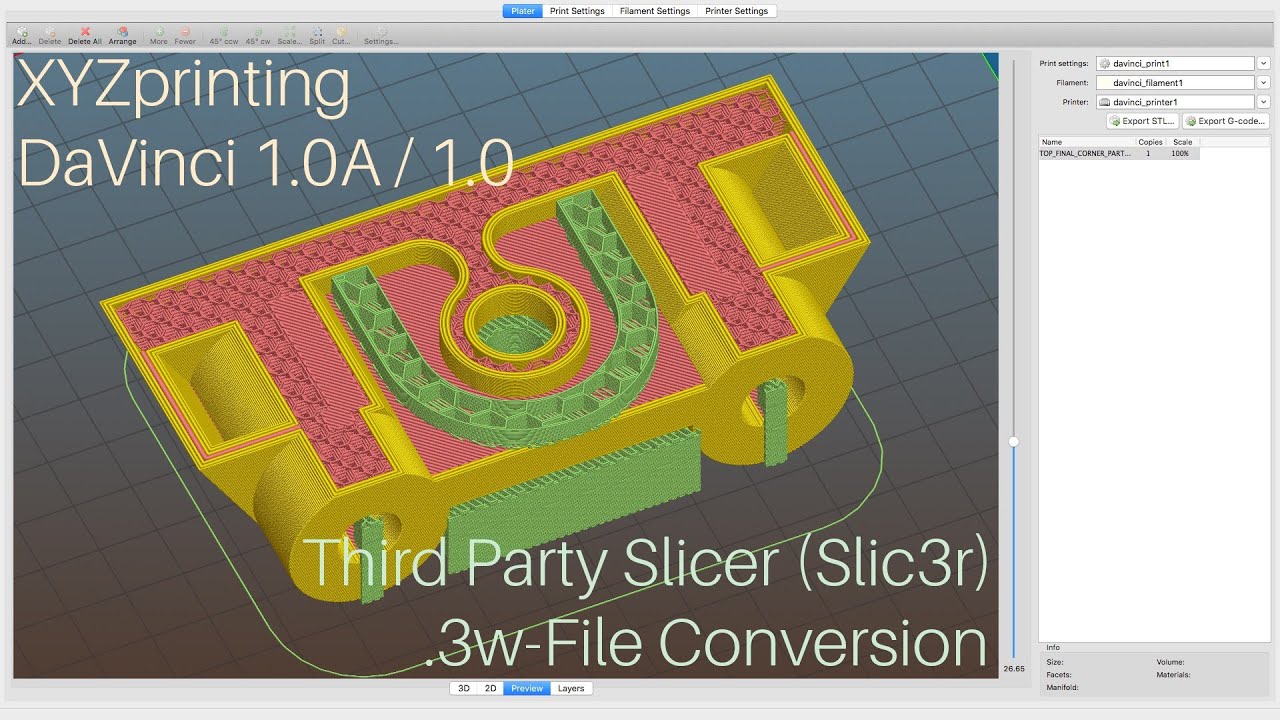Image resolution: width=1280 pixels, height=720 pixels.
Task: Expand the Printer preset dropdown arrow
Action: point(1263,102)
